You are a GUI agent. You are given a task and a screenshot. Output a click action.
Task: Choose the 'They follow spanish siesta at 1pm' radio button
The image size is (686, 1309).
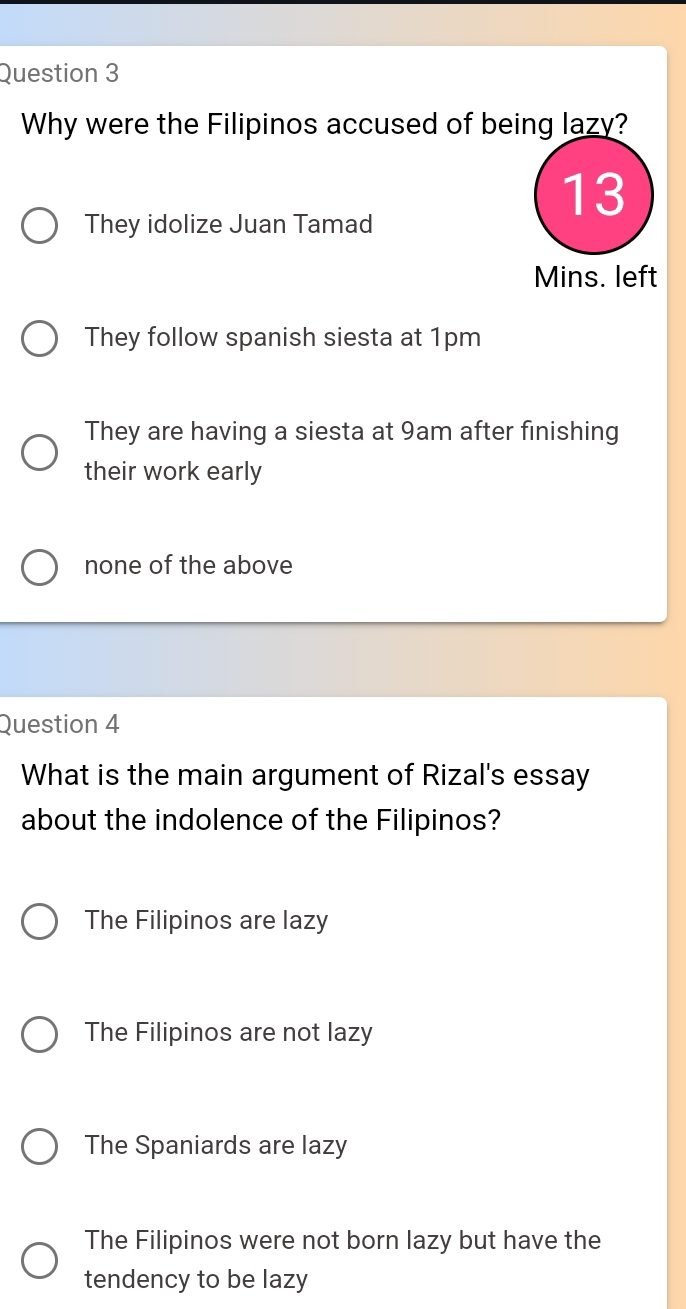click(x=40, y=339)
